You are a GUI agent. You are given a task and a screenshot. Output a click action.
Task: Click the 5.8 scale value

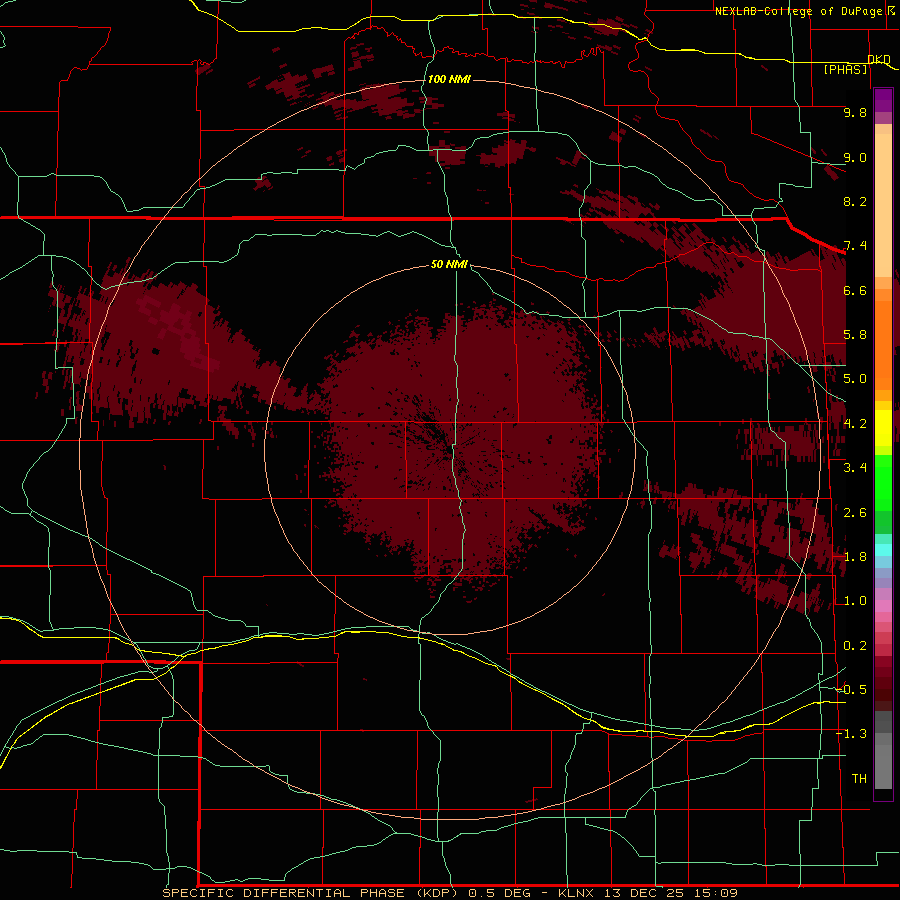pos(855,335)
